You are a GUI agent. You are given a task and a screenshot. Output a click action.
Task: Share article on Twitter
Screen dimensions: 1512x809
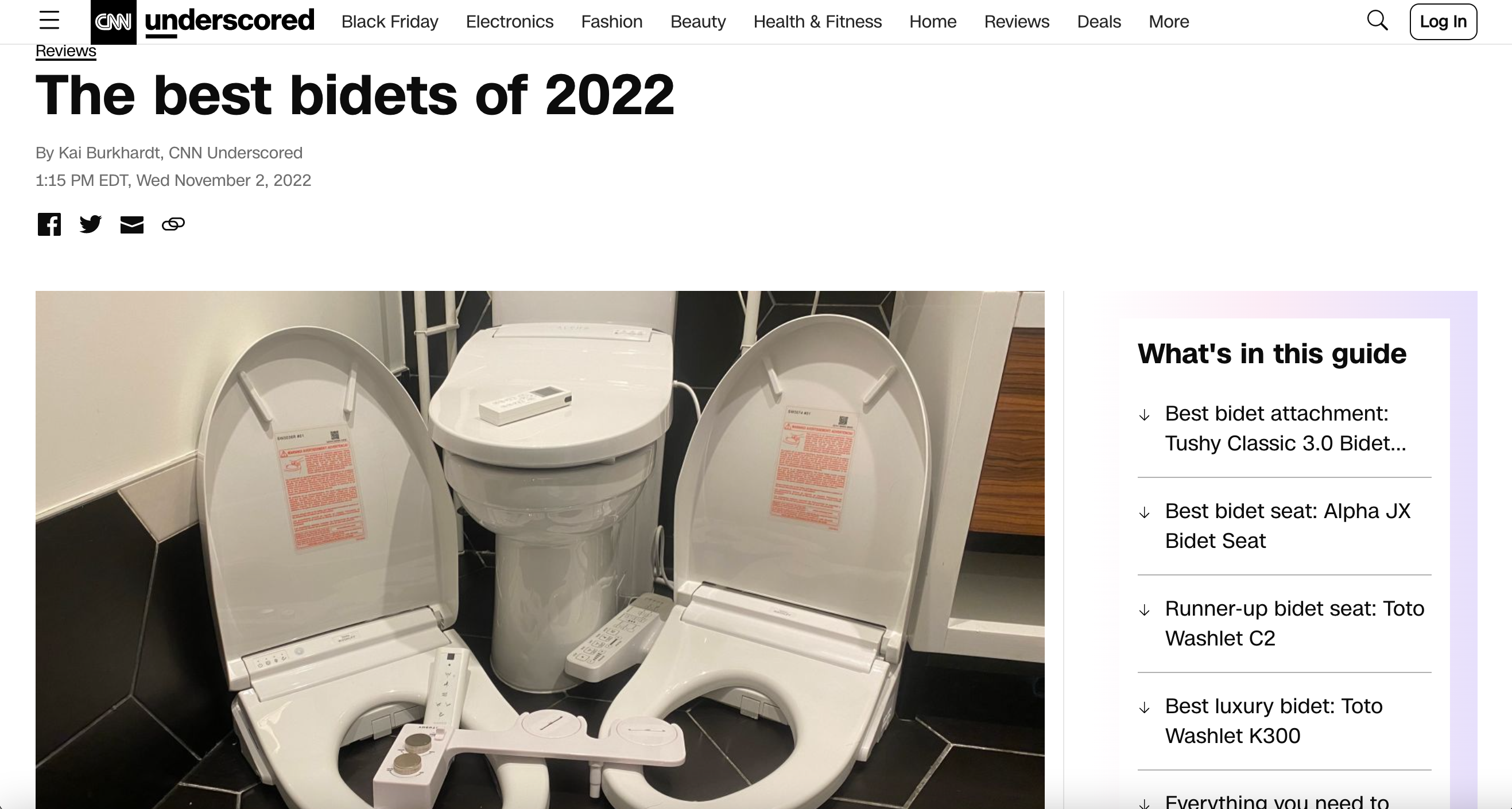pyautogui.click(x=90, y=224)
